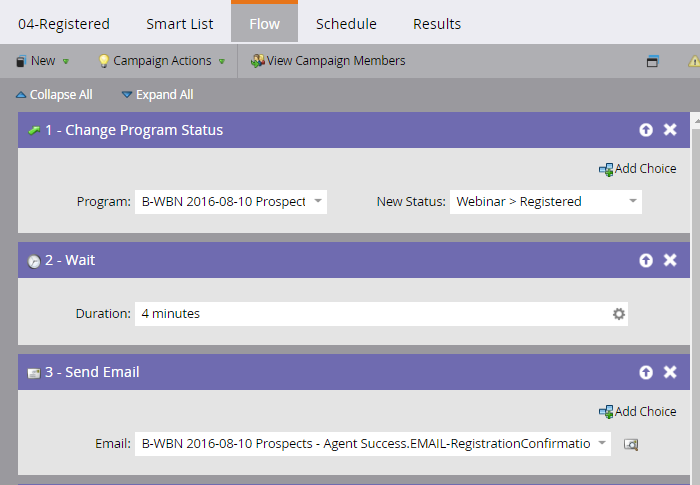Move the Send Email step up
The width and height of the screenshot is (700, 485).
(646, 372)
